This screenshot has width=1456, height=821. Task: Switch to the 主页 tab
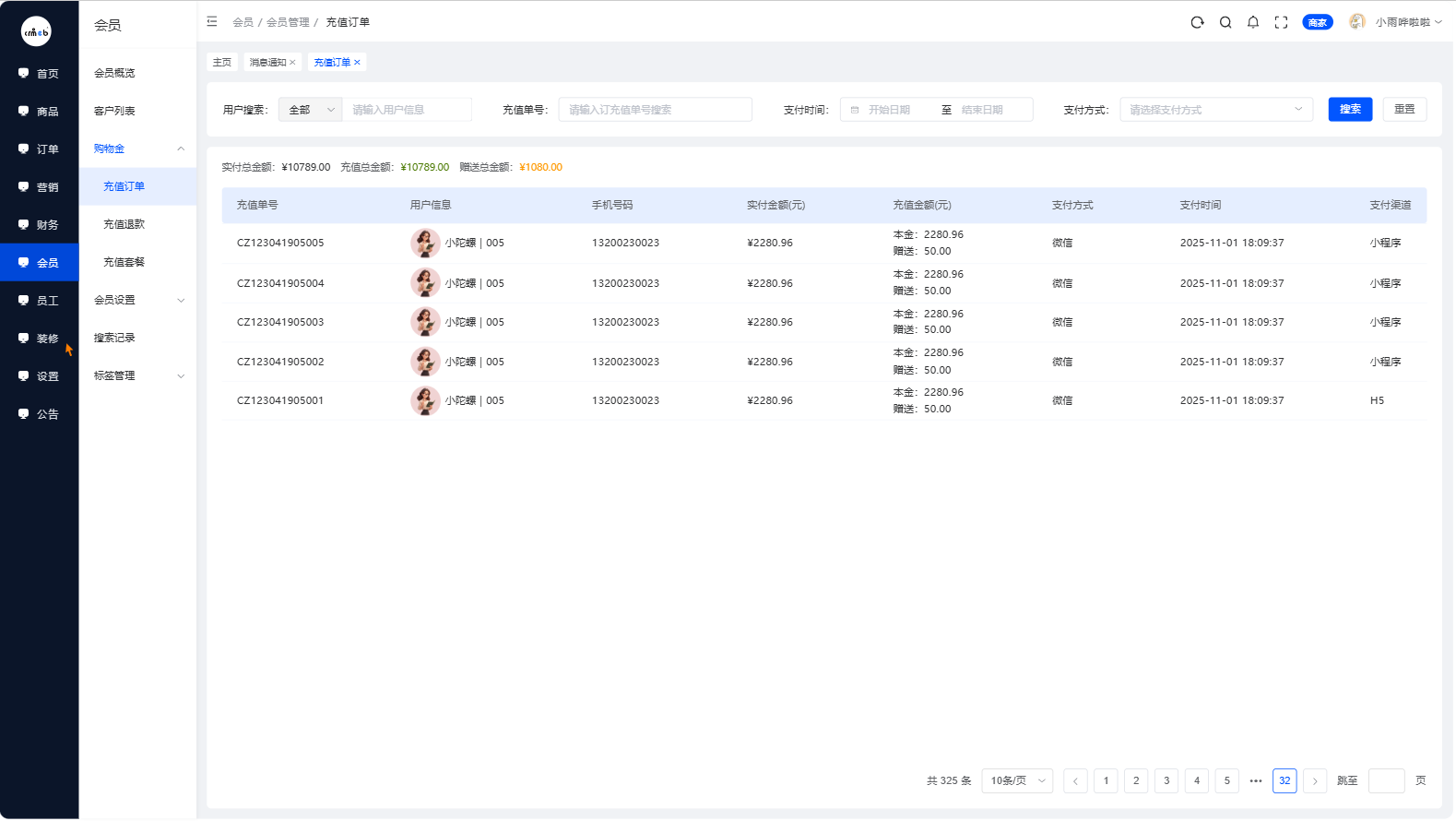click(x=222, y=63)
